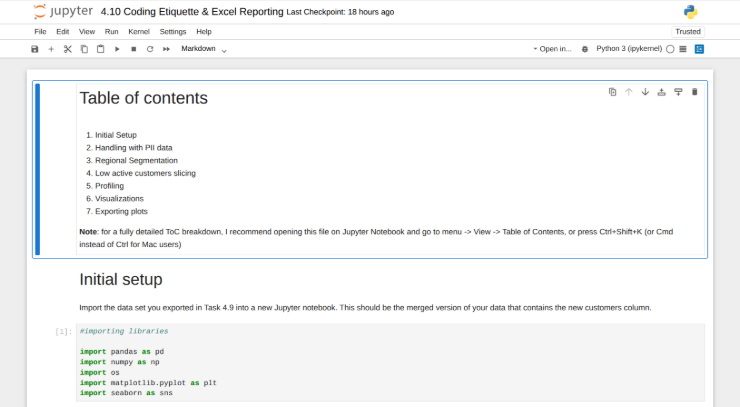Screen dimensions: 740x407
Task: Click the kernel status circle indicator
Action: point(670,49)
